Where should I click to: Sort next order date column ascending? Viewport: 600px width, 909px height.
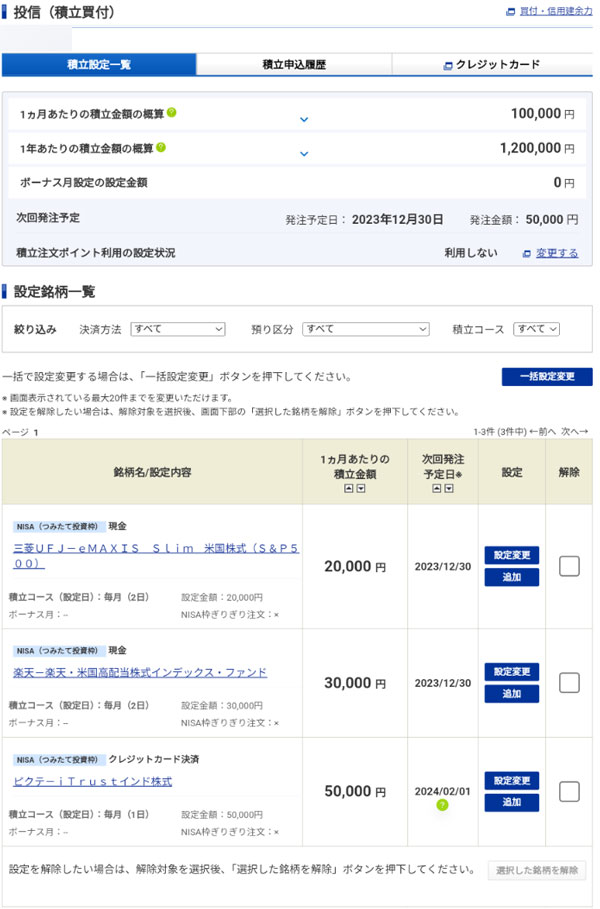(x=437, y=488)
